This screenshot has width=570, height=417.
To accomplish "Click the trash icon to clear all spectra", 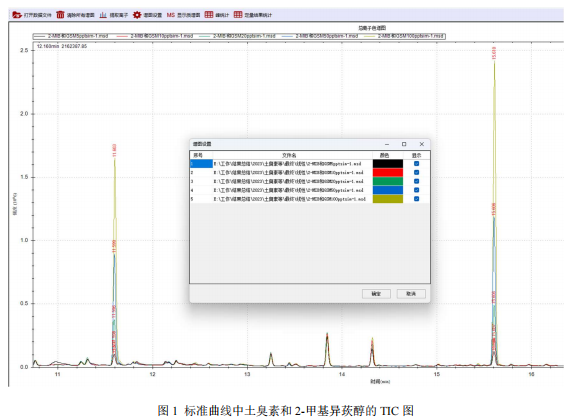I will pyautogui.click(x=60, y=15).
